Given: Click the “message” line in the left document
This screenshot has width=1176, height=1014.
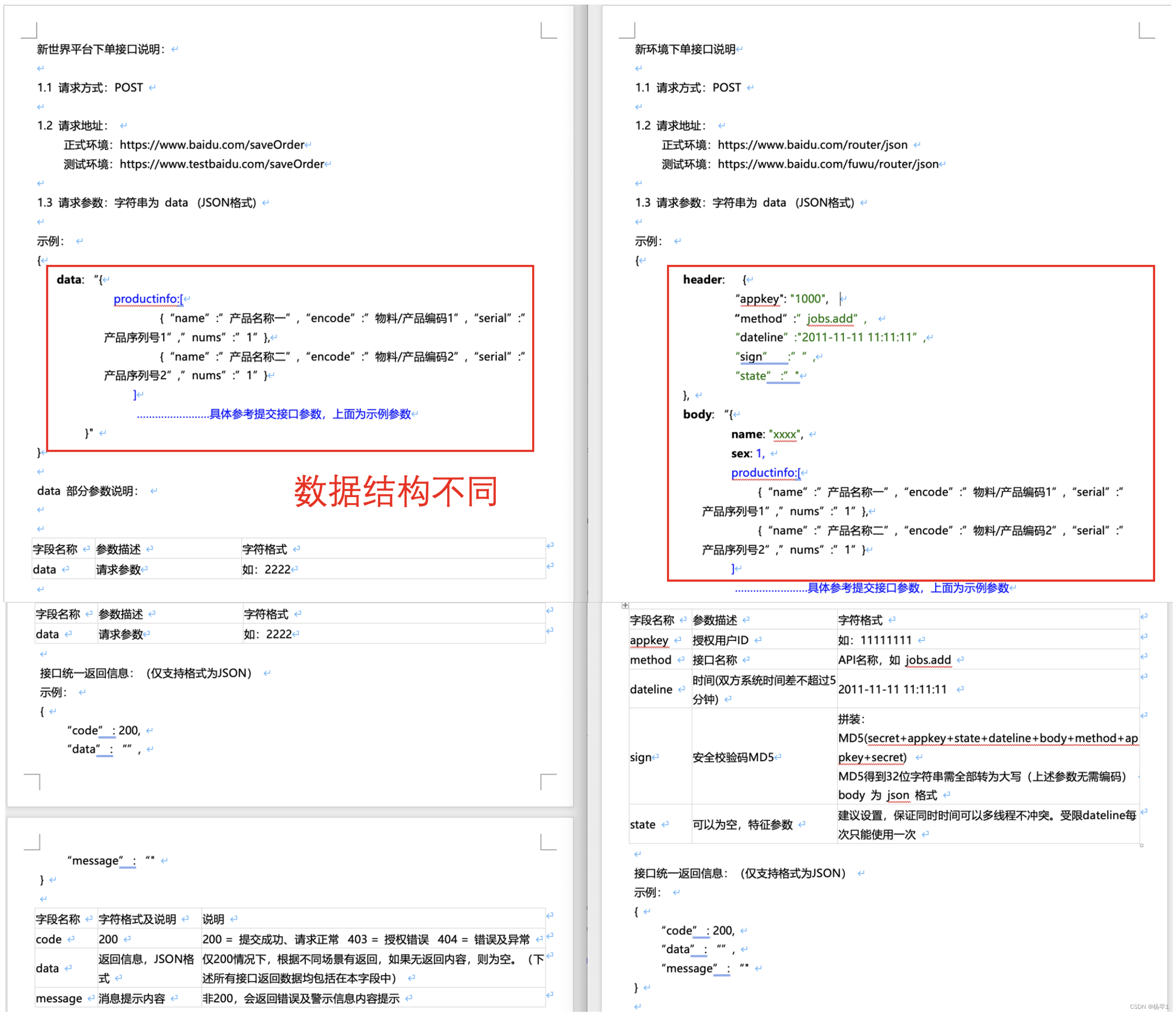Looking at the screenshot, I should 111,861.
